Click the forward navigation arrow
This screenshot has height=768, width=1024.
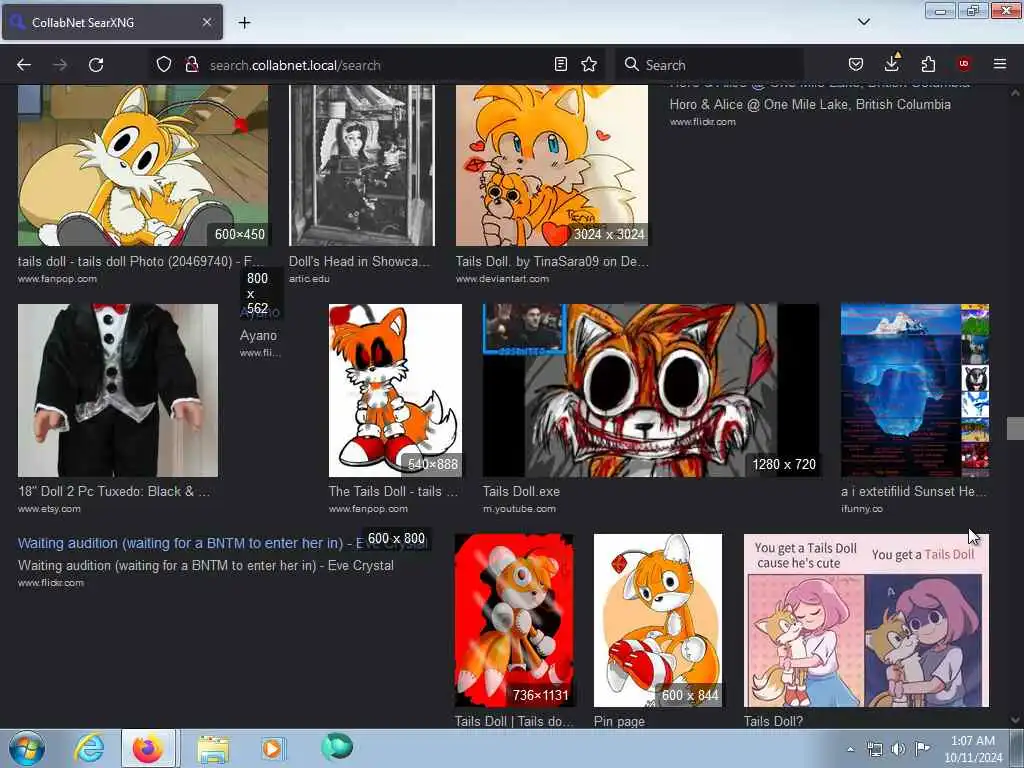[60, 65]
